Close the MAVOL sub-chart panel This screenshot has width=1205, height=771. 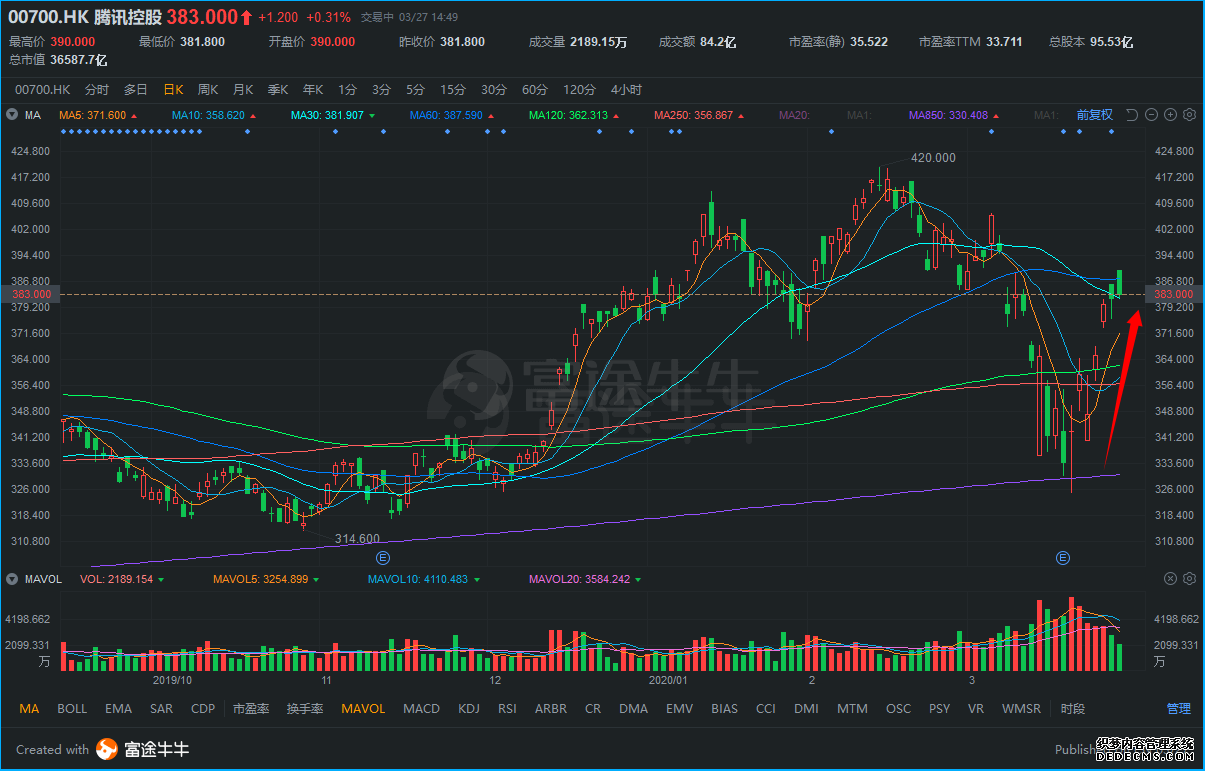(1171, 579)
